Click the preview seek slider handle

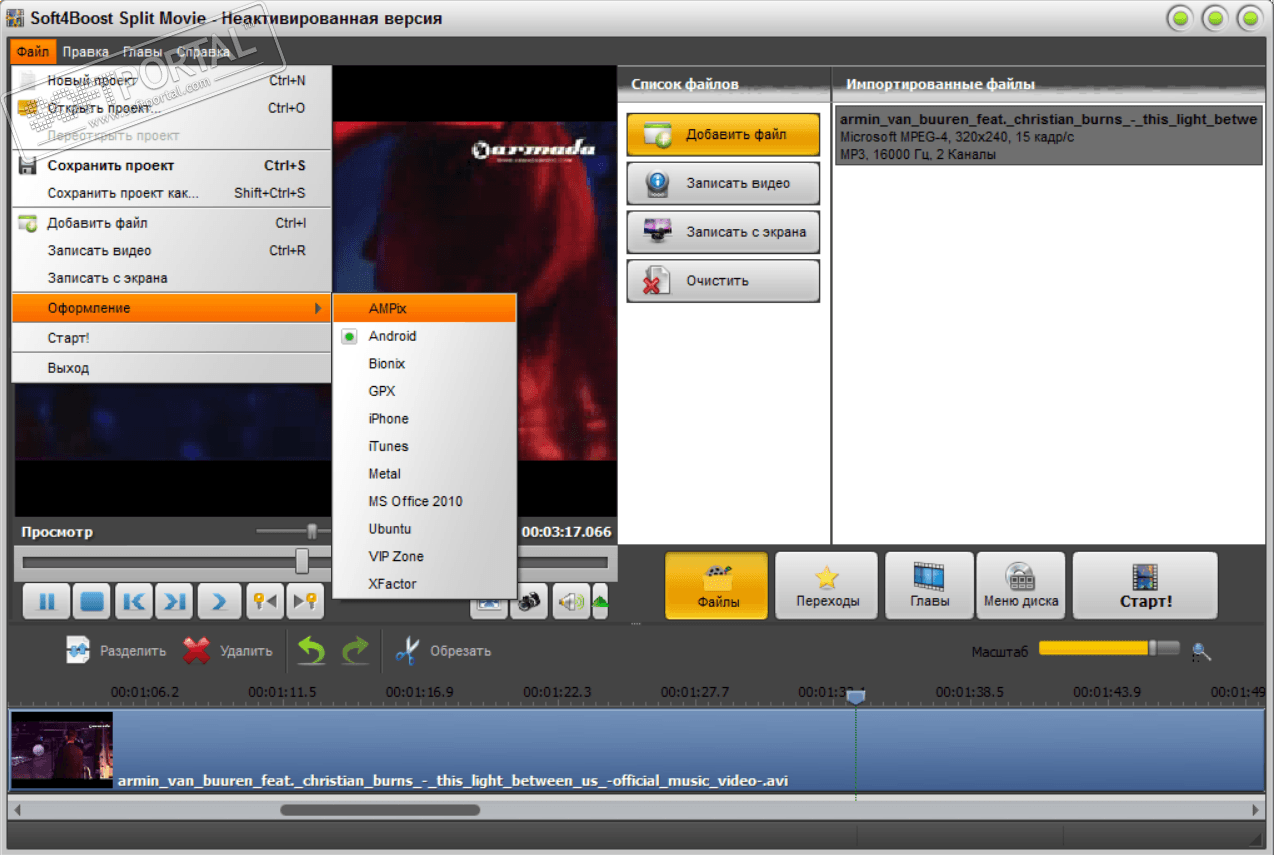[x=302, y=561]
